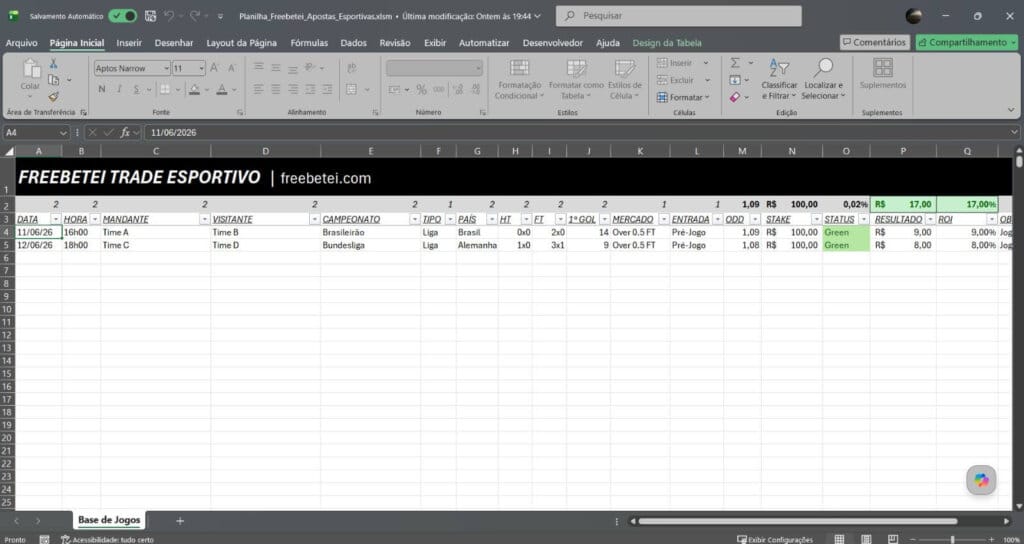Click the Decrease Decimal icon
Screen dimensions: 1024x544
476,89
